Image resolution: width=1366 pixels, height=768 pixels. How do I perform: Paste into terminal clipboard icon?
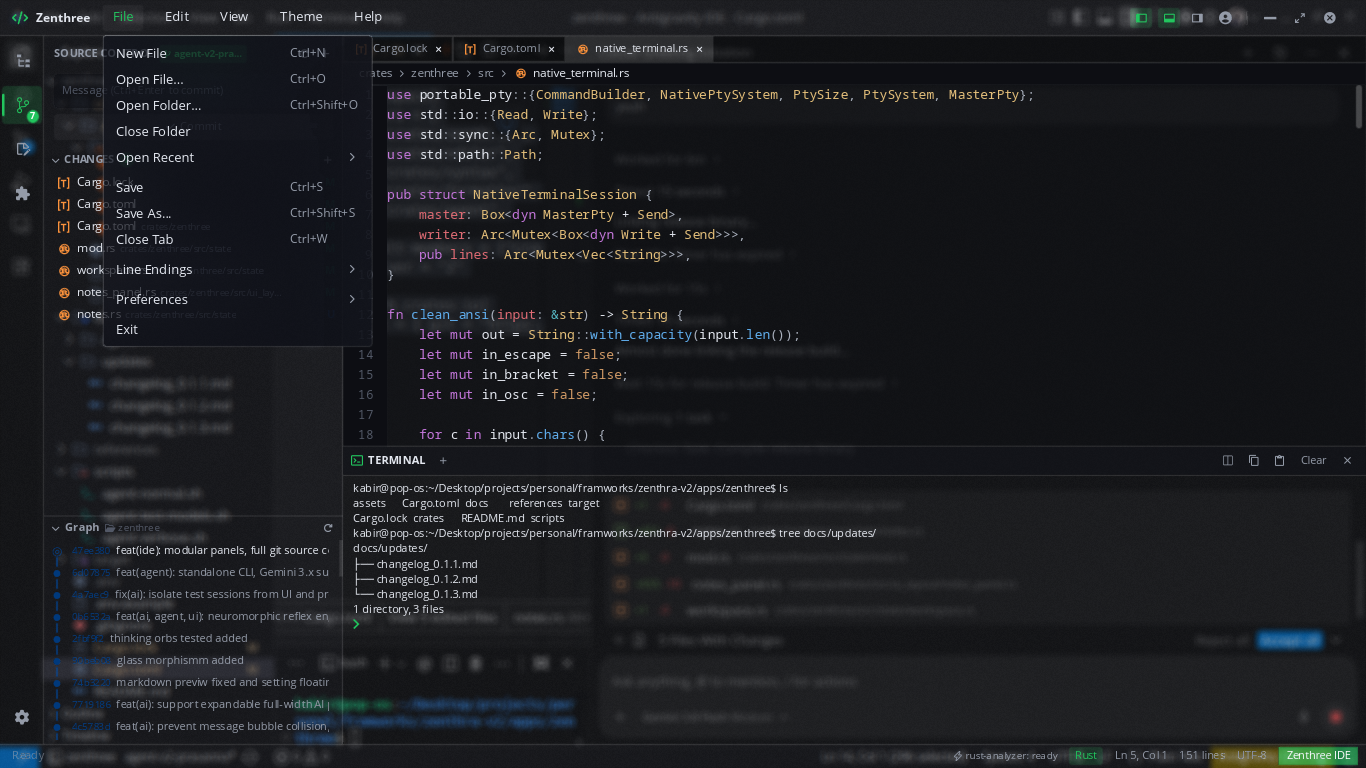click(1279, 461)
